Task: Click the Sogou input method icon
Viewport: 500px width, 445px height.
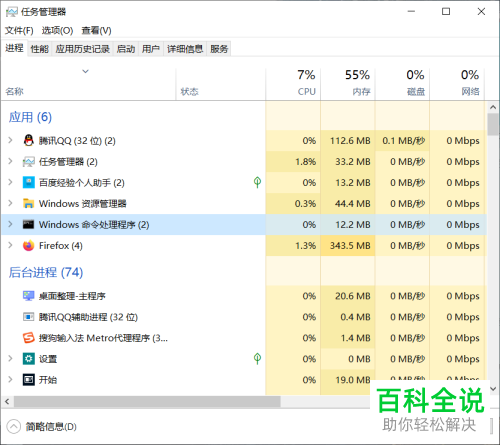Action: point(29,338)
